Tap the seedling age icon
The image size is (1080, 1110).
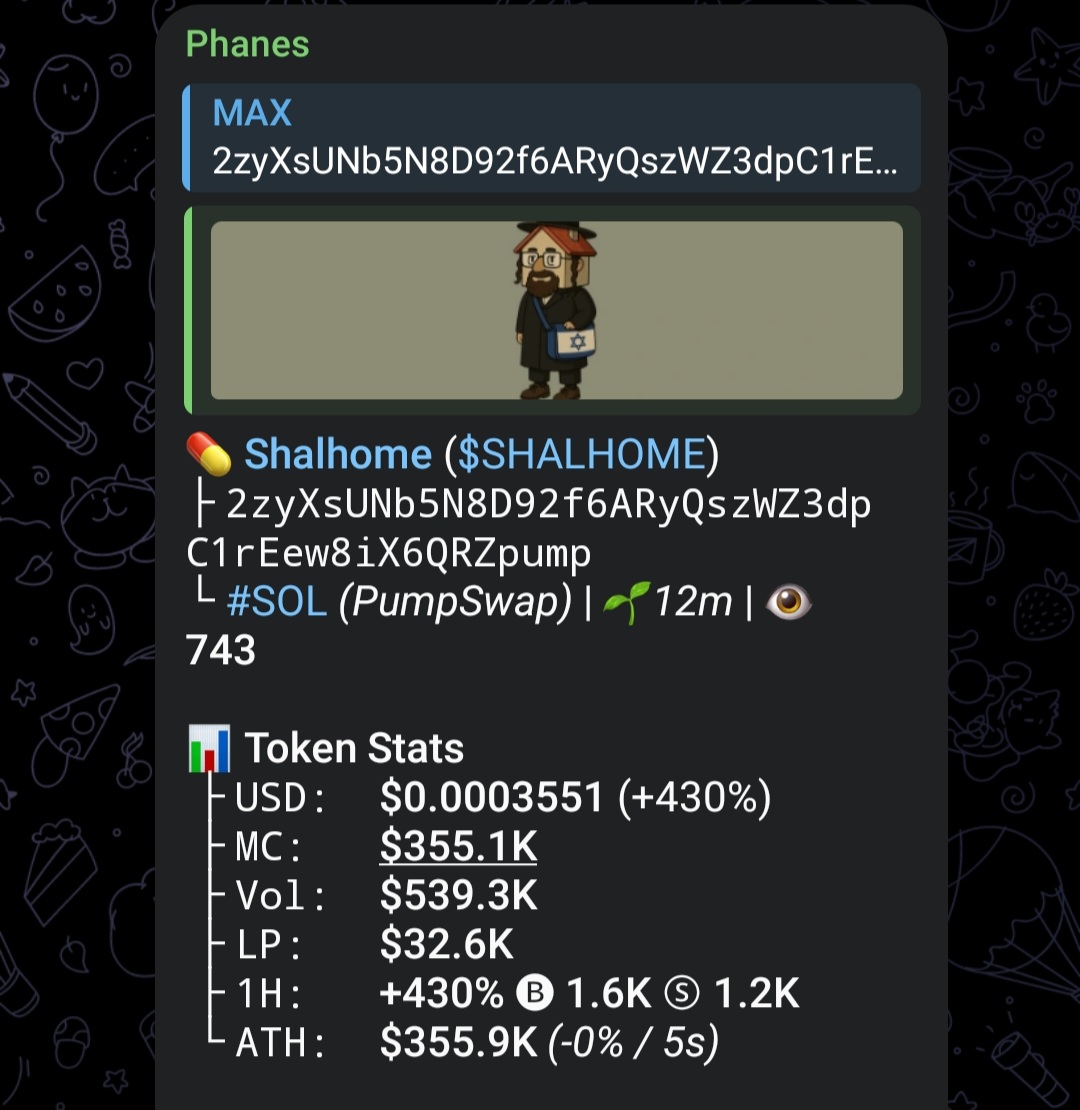pyautogui.click(x=626, y=602)
